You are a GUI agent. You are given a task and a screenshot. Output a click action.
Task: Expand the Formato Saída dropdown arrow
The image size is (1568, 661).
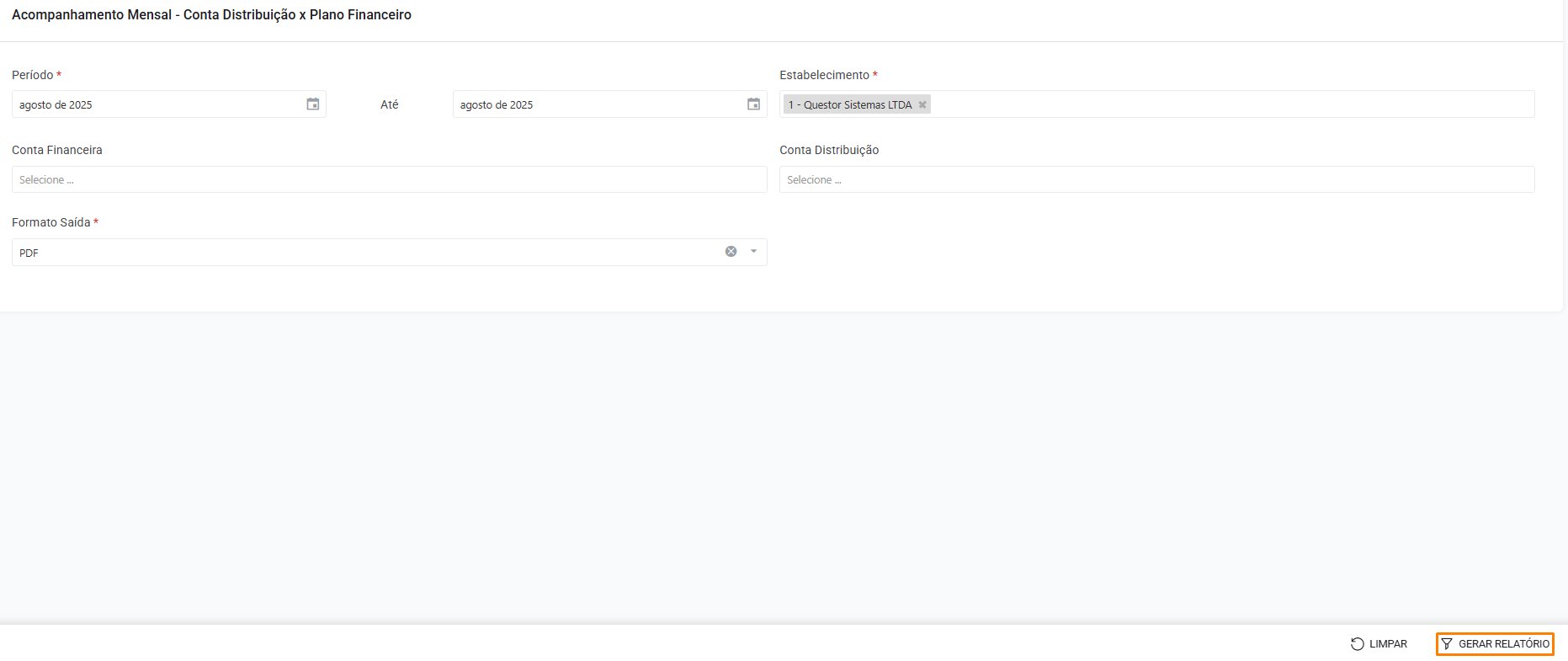coord(753,252)
